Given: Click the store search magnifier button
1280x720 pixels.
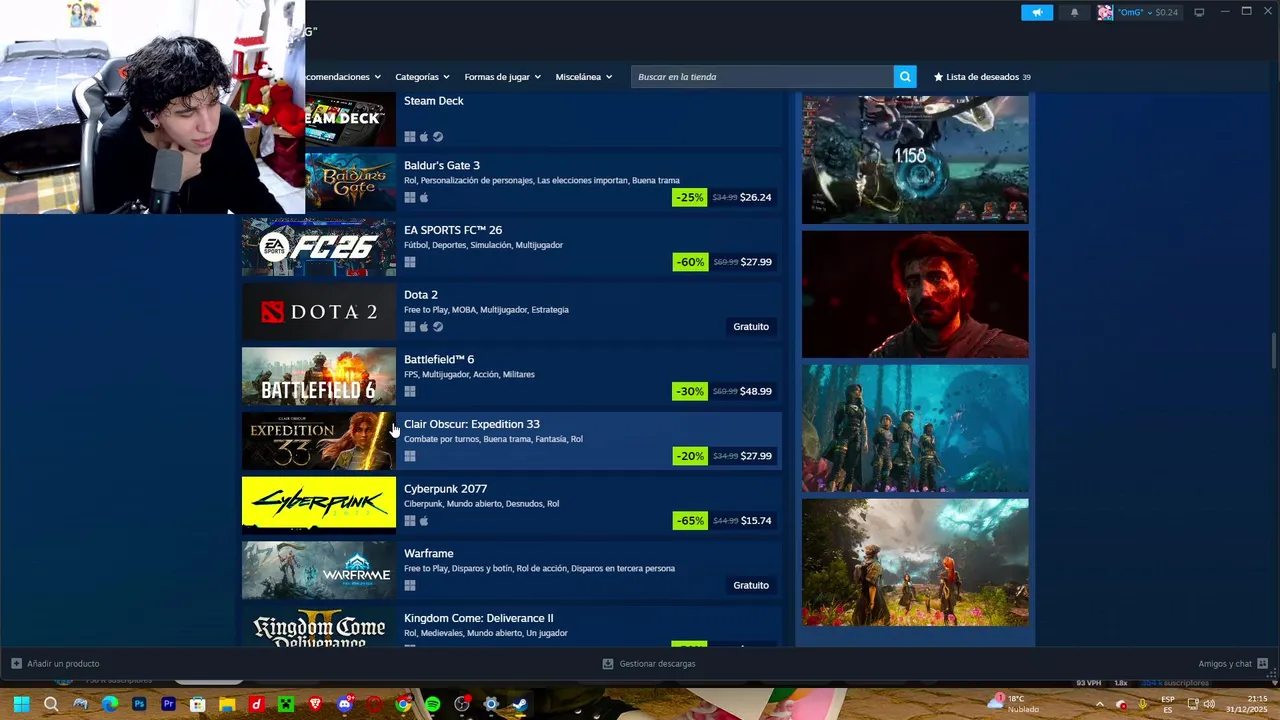Looking at the screenshot, I should click(905, 77).
